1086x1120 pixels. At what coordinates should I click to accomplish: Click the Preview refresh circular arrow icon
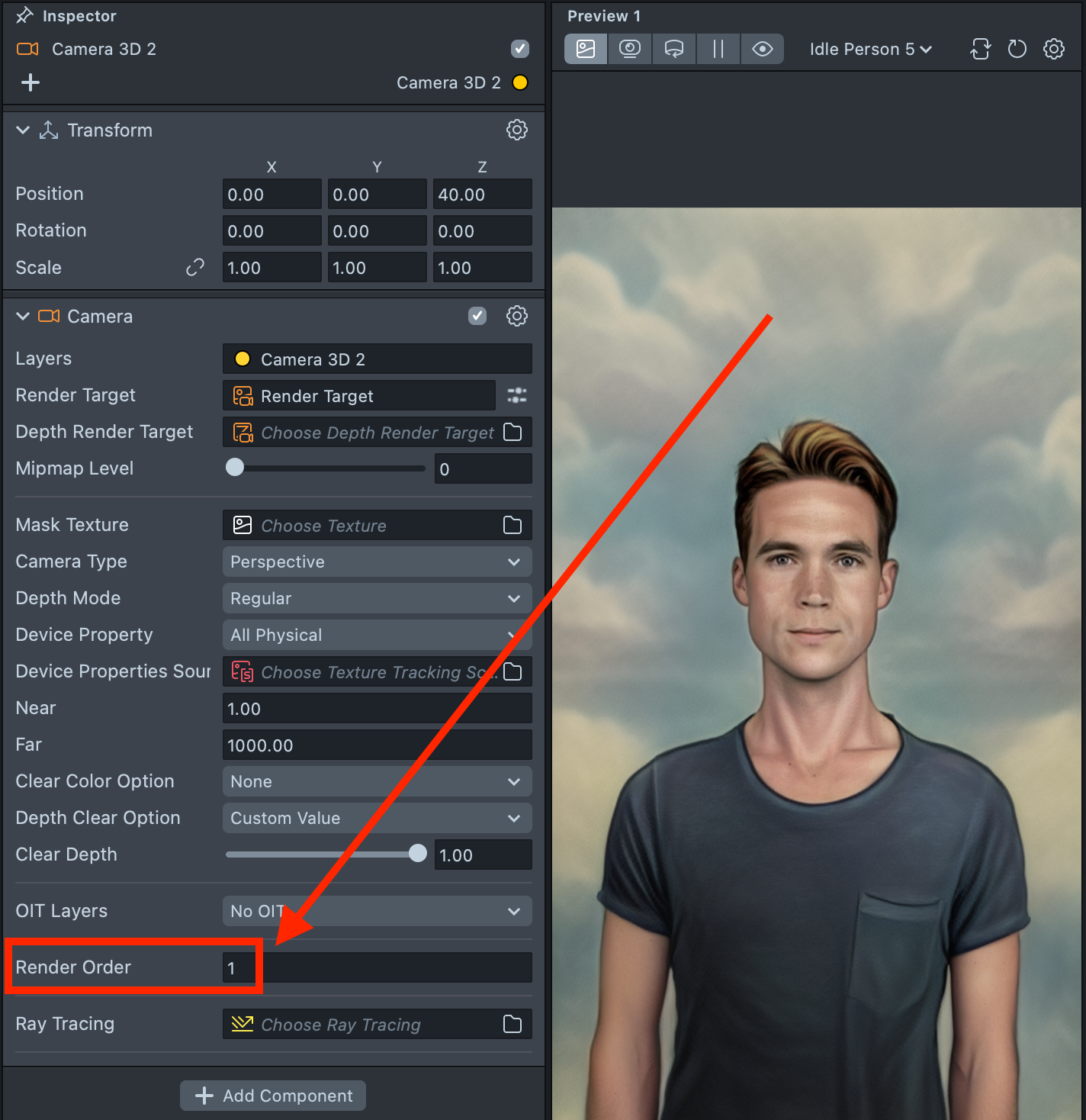1017,50
